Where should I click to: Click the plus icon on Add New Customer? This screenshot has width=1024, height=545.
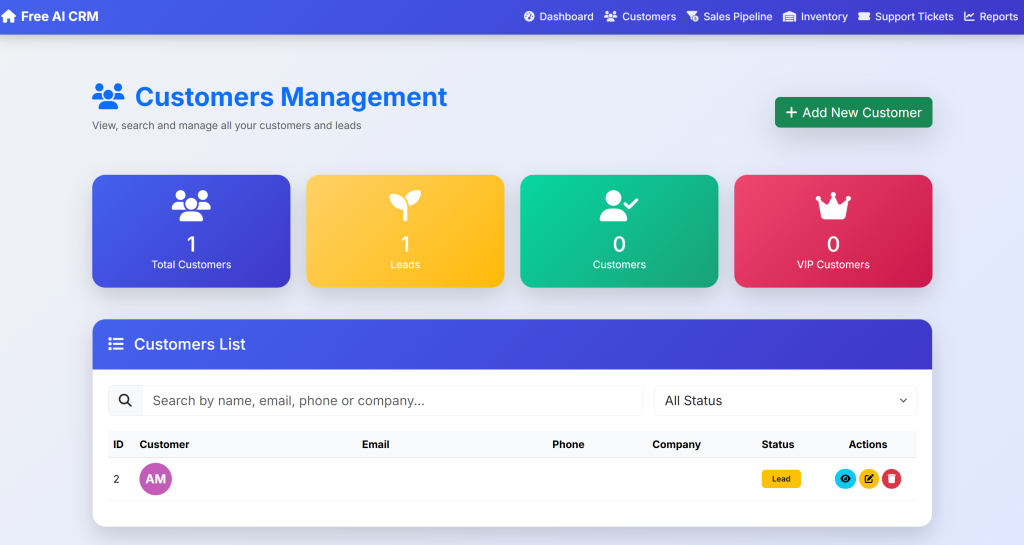(791, 112)
